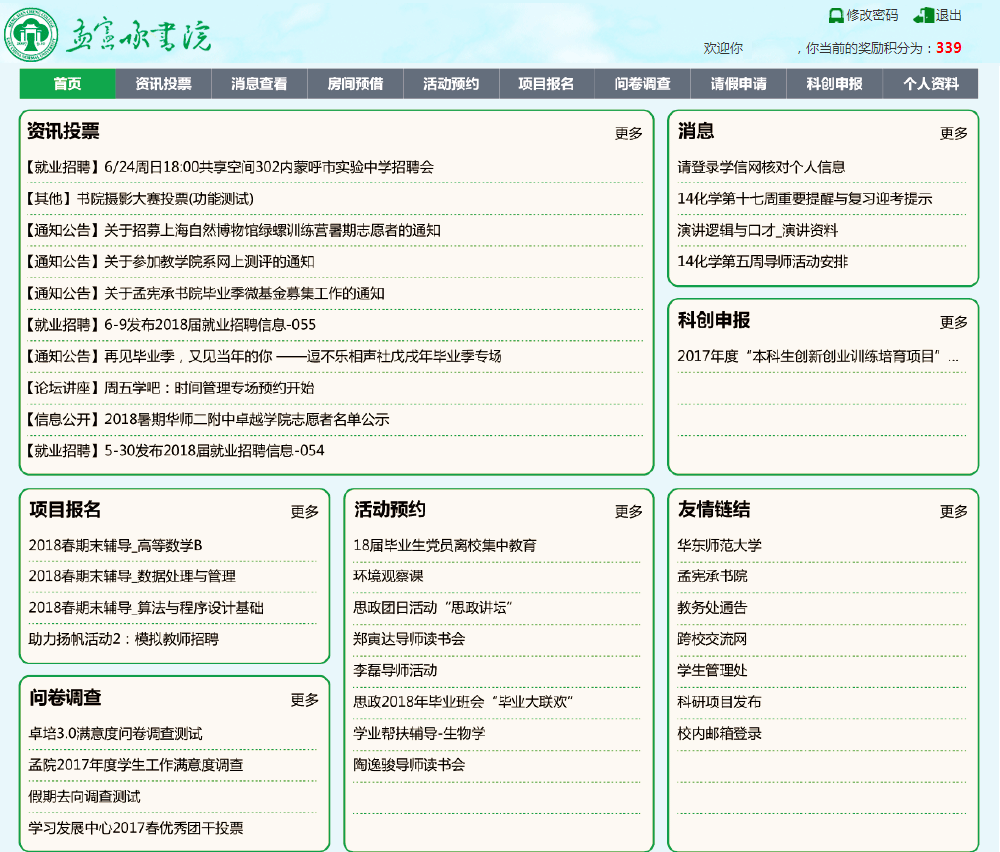Open 18届毕业生党员离校集中教育
Screen dimensions: 1000x852
[x=445, y=545]
